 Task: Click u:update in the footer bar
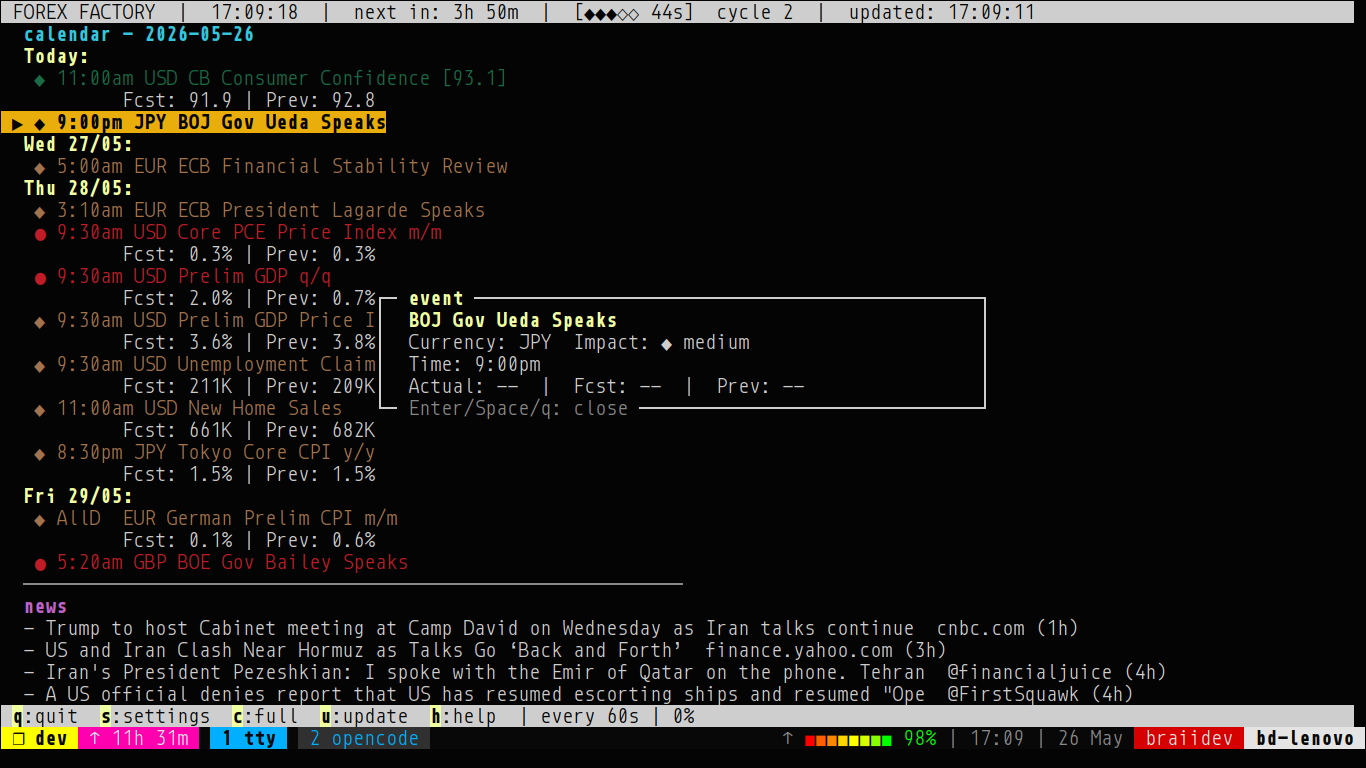364,716
